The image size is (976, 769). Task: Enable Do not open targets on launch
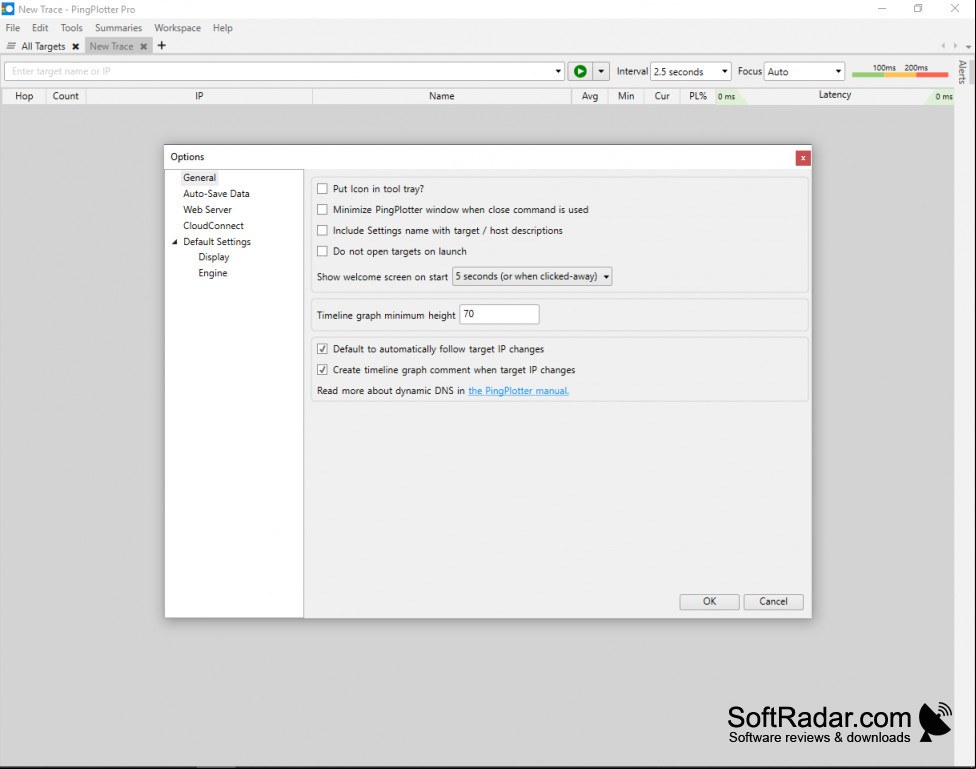(x=322, y=252)
